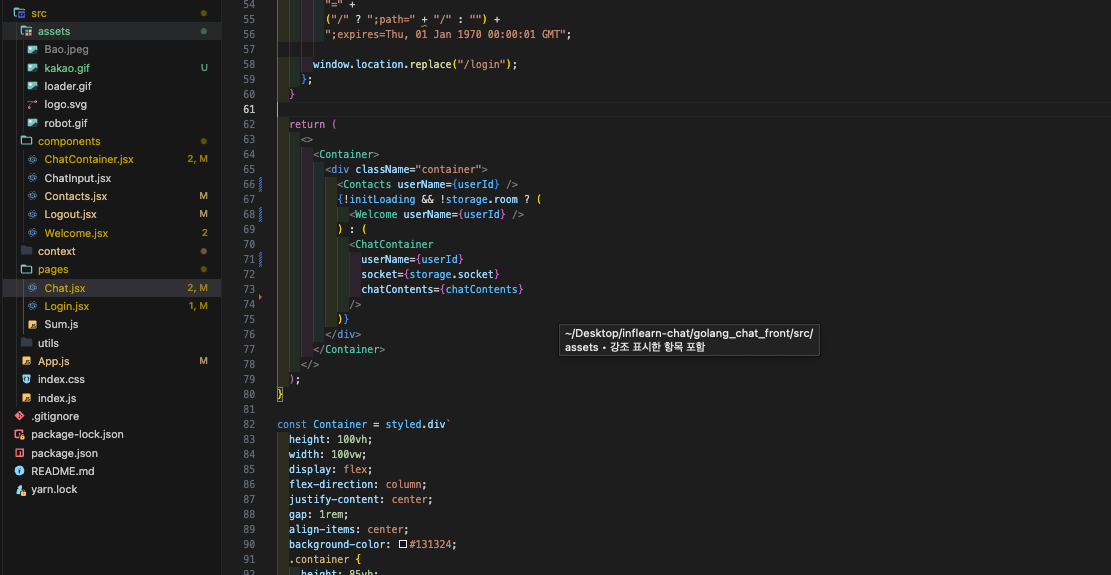Click 'flex-direction: column;' style line
This screenshot has height=575, width=1111.
coord(358,485)
